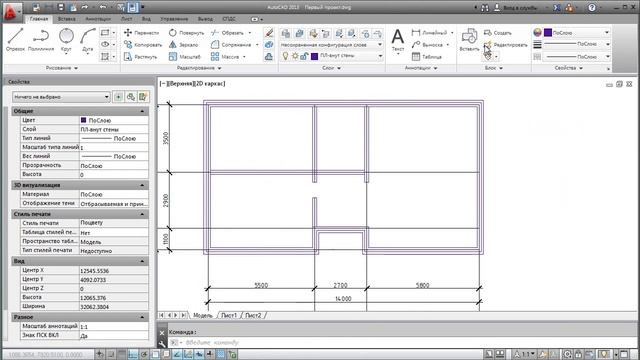Click the wrench icon beside command line
This screenshot has height=360, width=640.
(x=162, y=344)
